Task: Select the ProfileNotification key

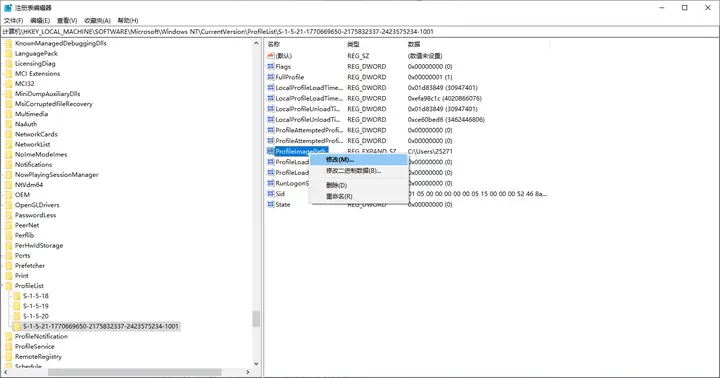Action: 41,336
